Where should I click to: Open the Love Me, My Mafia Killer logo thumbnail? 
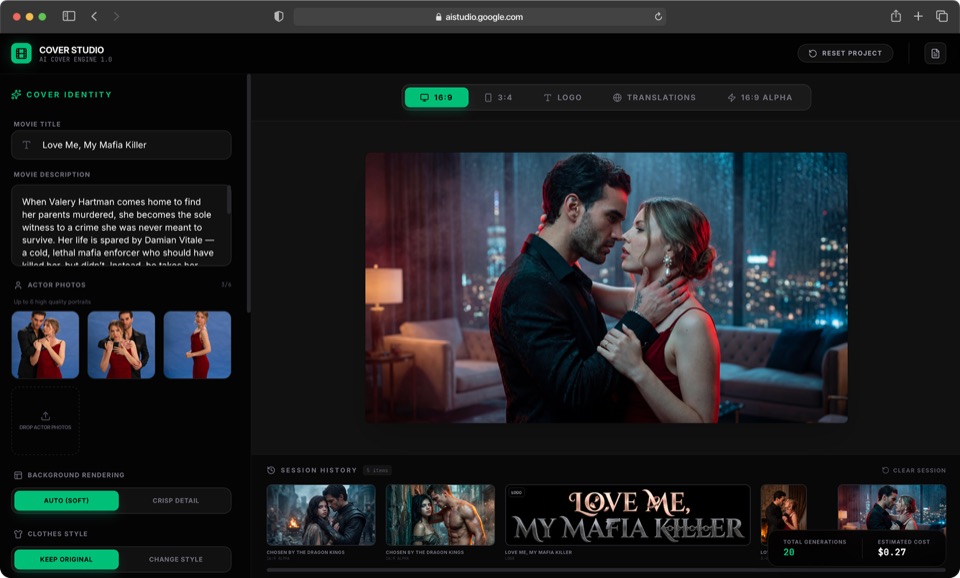pos(627,514)
